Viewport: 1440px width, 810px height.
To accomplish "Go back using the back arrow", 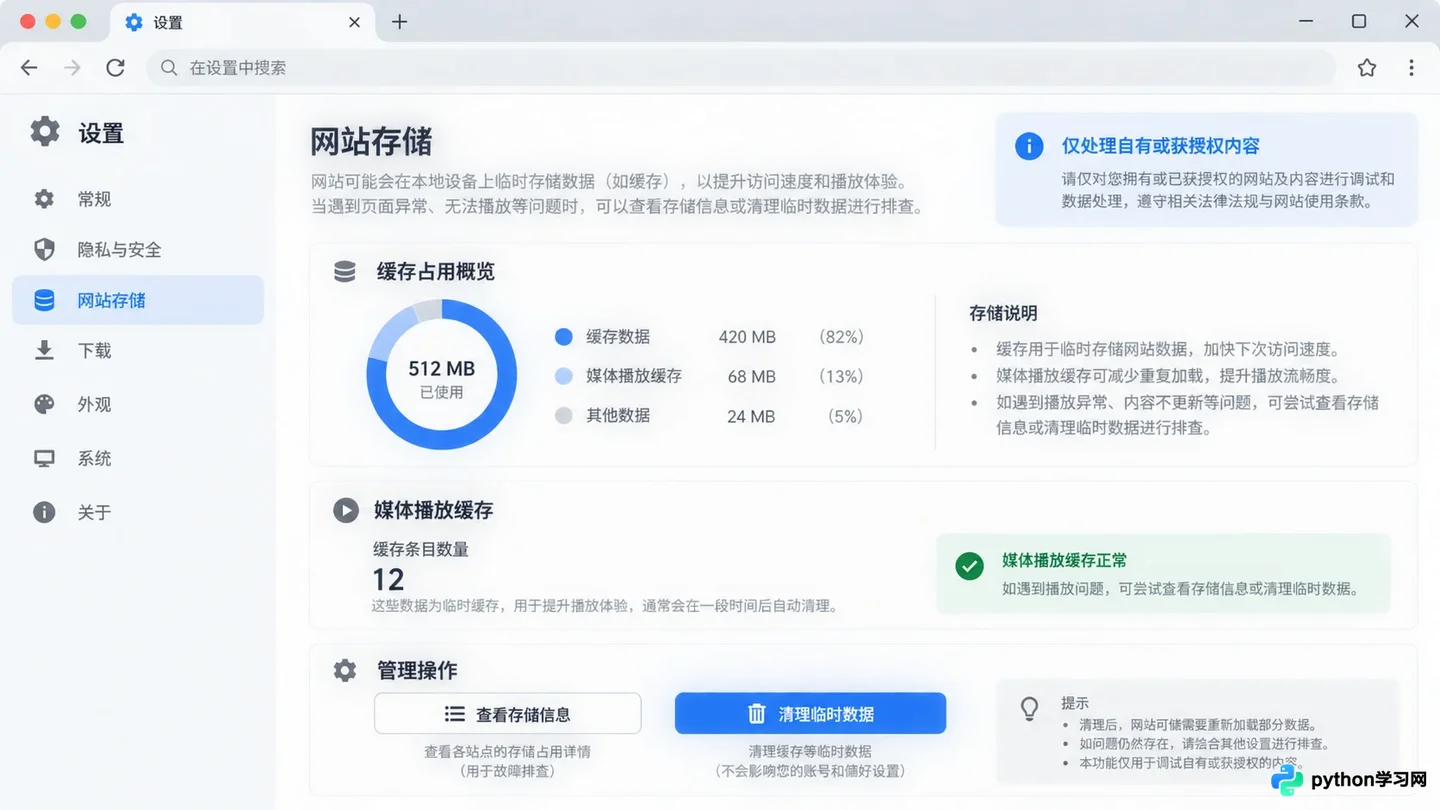I will 29,68.
